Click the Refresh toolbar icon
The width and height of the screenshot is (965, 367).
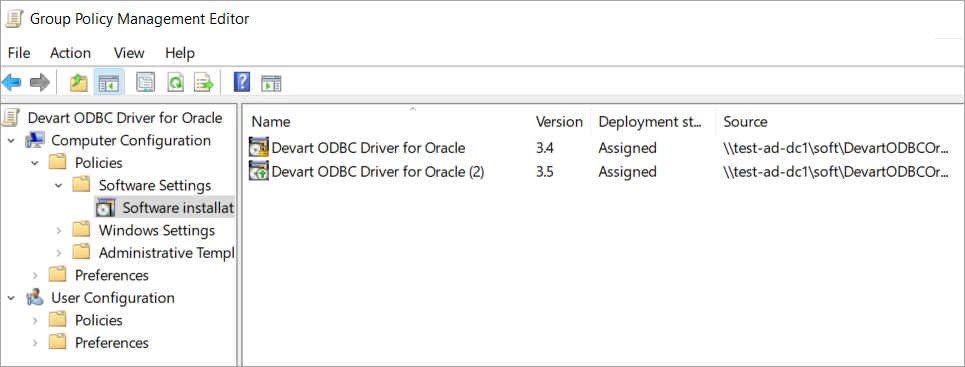coord(176,82)
